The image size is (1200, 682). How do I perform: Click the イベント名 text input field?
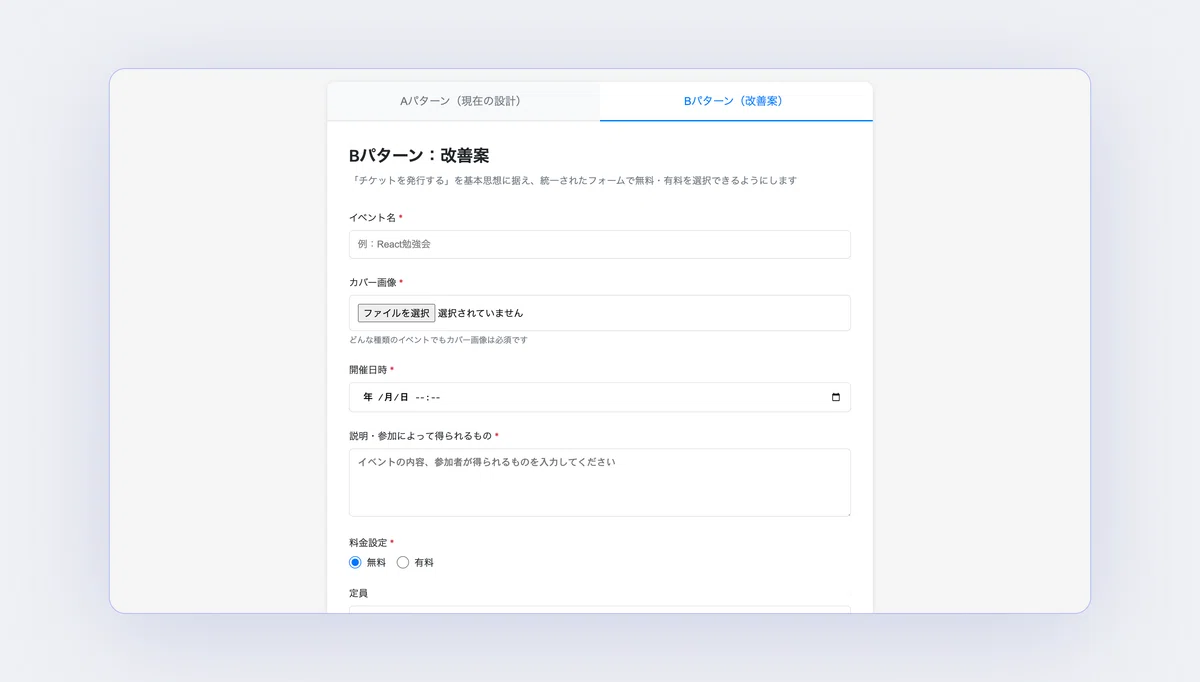tap(600, 244)
